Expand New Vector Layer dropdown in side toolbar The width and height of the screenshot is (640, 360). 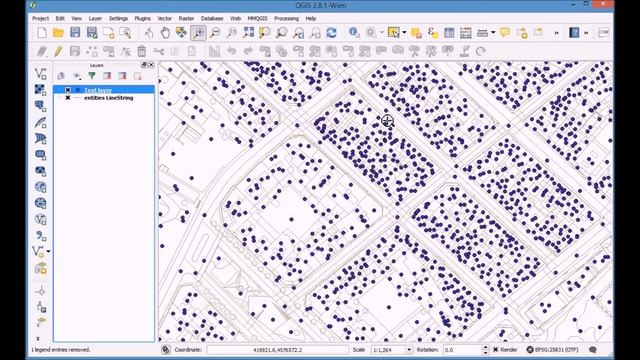coord(48,251)
